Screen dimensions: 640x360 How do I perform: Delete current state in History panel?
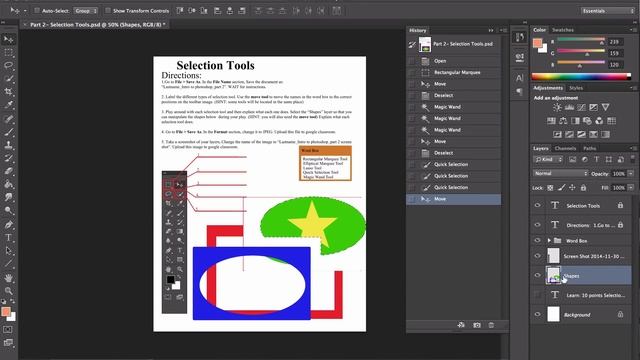[x=491, y=325]
